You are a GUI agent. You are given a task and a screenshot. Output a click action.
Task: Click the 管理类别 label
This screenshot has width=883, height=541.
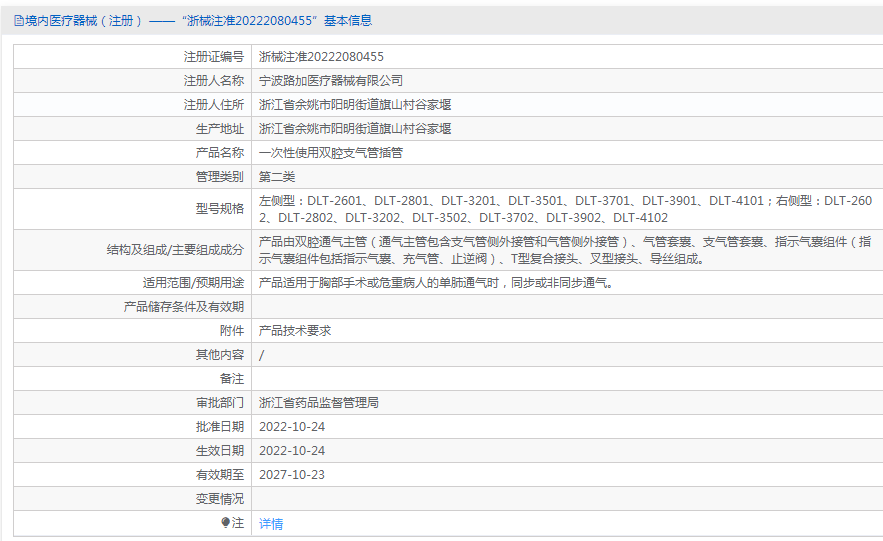220,177
